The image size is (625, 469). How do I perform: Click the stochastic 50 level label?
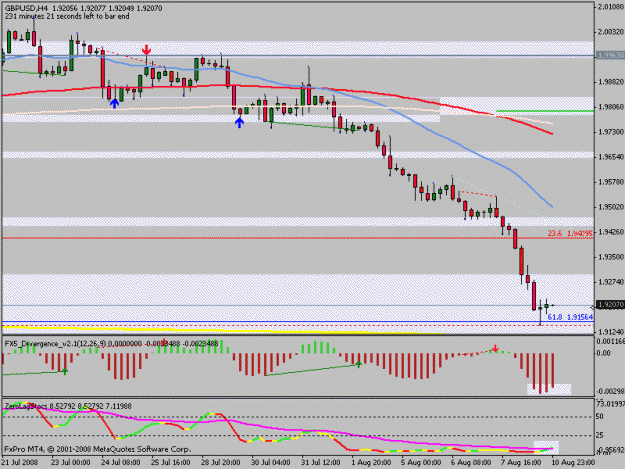[601, 417]
